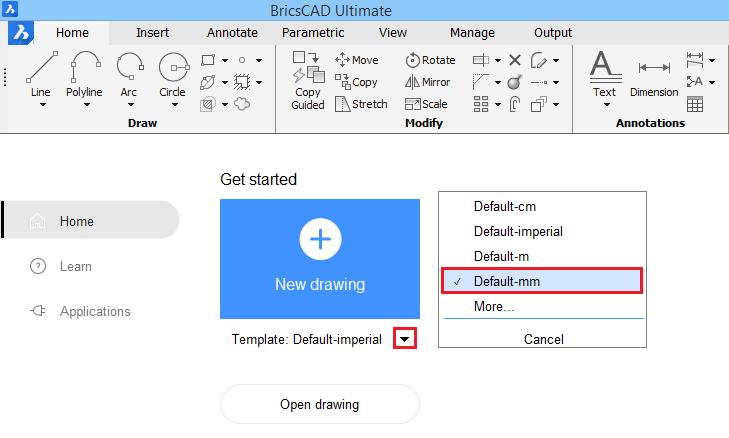Click the Dimension tool

pyautogui.click(x=654, y=78)
